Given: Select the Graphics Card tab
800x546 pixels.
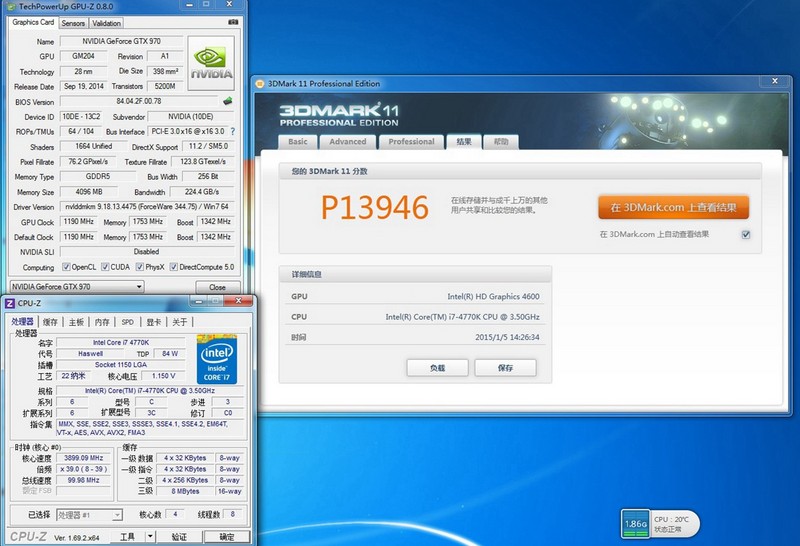Looking at the screenshot, I should pyautogui.click(x=33, y=22).
